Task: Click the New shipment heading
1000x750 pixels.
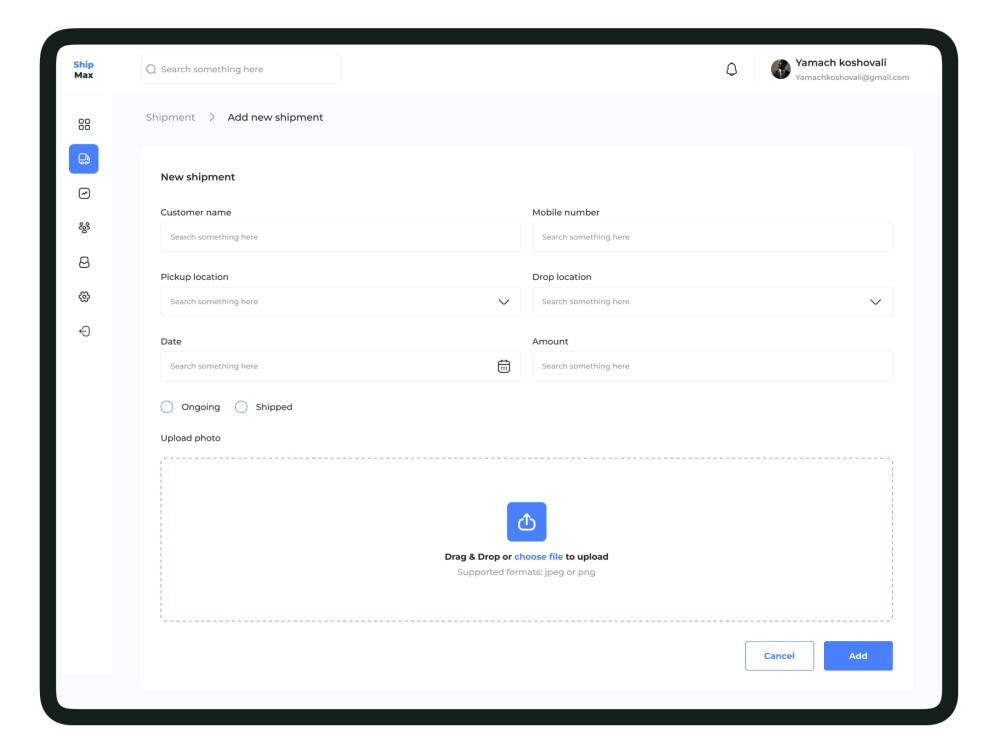Action: (x=198, y=177)
